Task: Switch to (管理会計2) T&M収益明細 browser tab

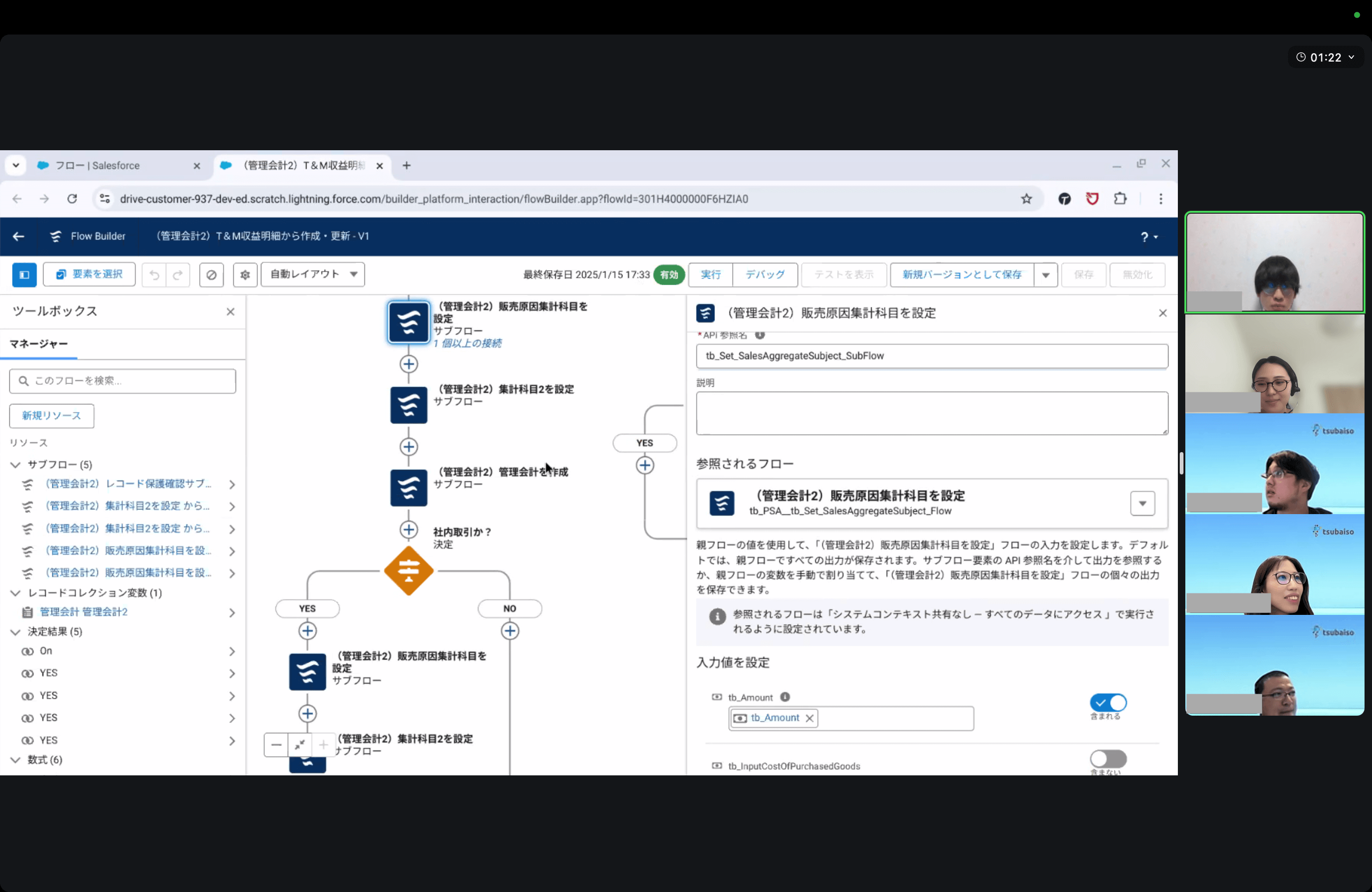Action: click(303, 165)
